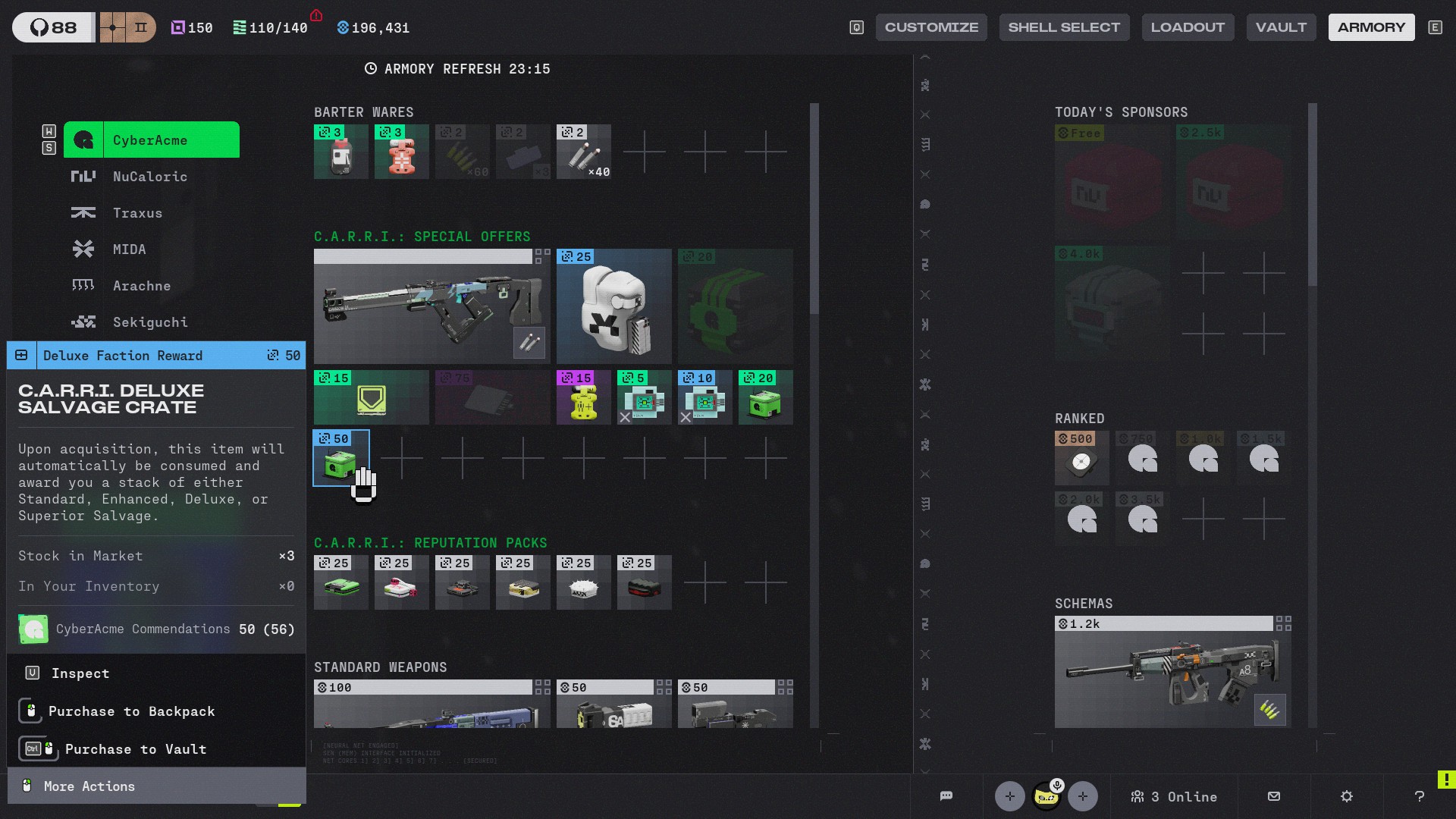Viewport: 1456px width, 819px height.
Task: Click the armory list vertical scrollbar
Action: (814, 209)
